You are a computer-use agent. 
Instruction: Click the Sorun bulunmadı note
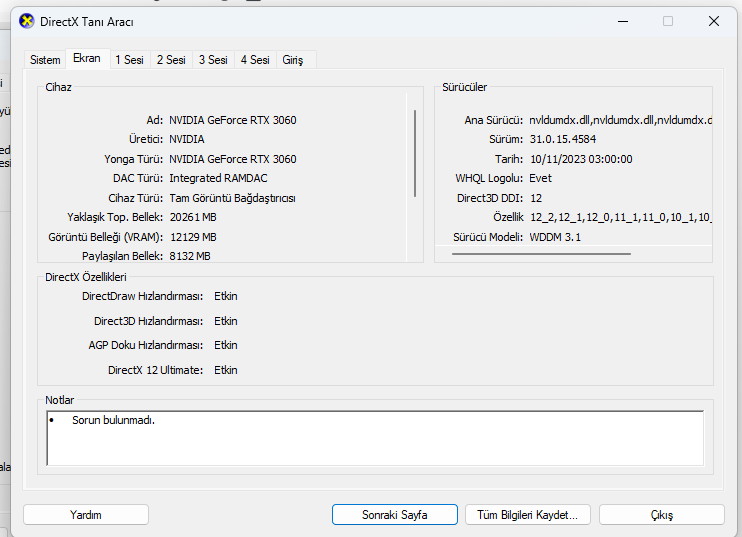[x=114, y=420]
